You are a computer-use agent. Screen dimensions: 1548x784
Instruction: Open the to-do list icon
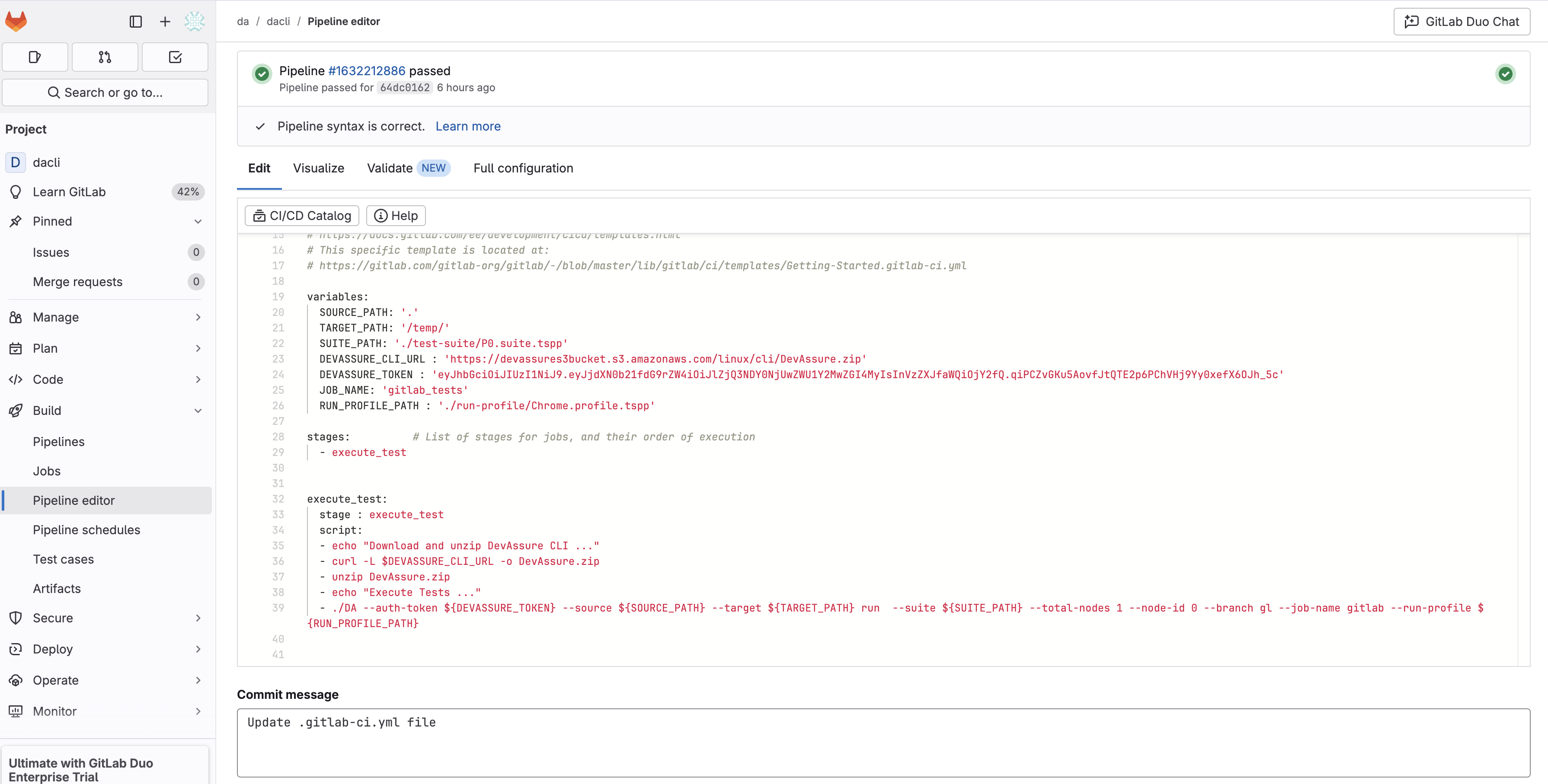[x=175, y=57]
